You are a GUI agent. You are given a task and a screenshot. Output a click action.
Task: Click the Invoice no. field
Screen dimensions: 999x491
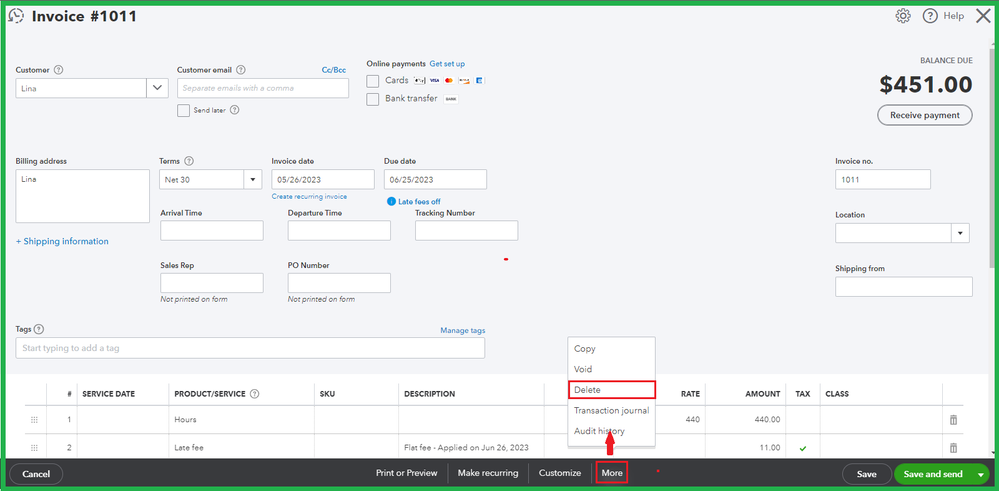click(x=883, y=180)
